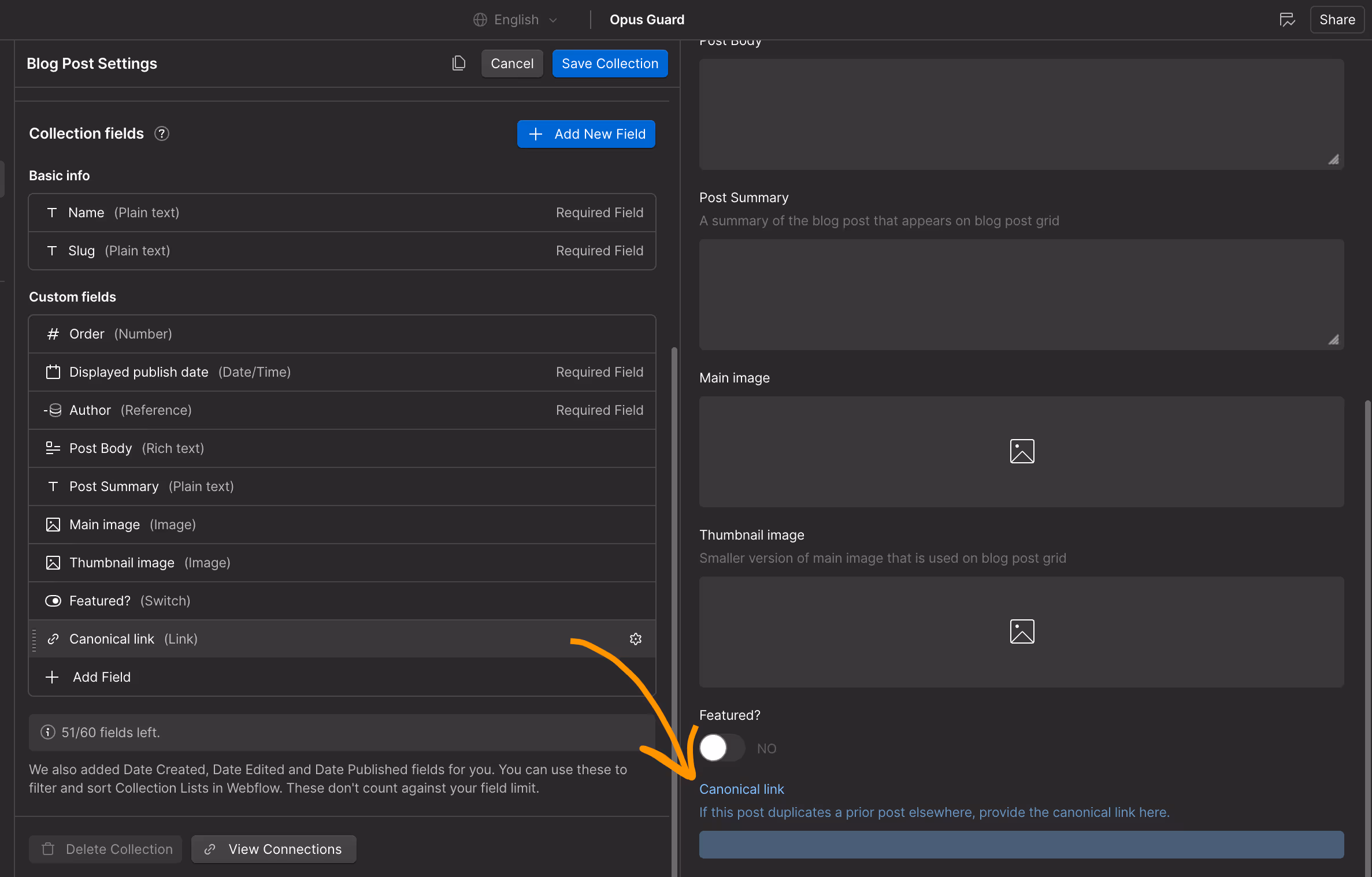The height and width of the screenshot is (877, 1372).
Task: Click into the Canonical link input field
Action: [1021, 845]
